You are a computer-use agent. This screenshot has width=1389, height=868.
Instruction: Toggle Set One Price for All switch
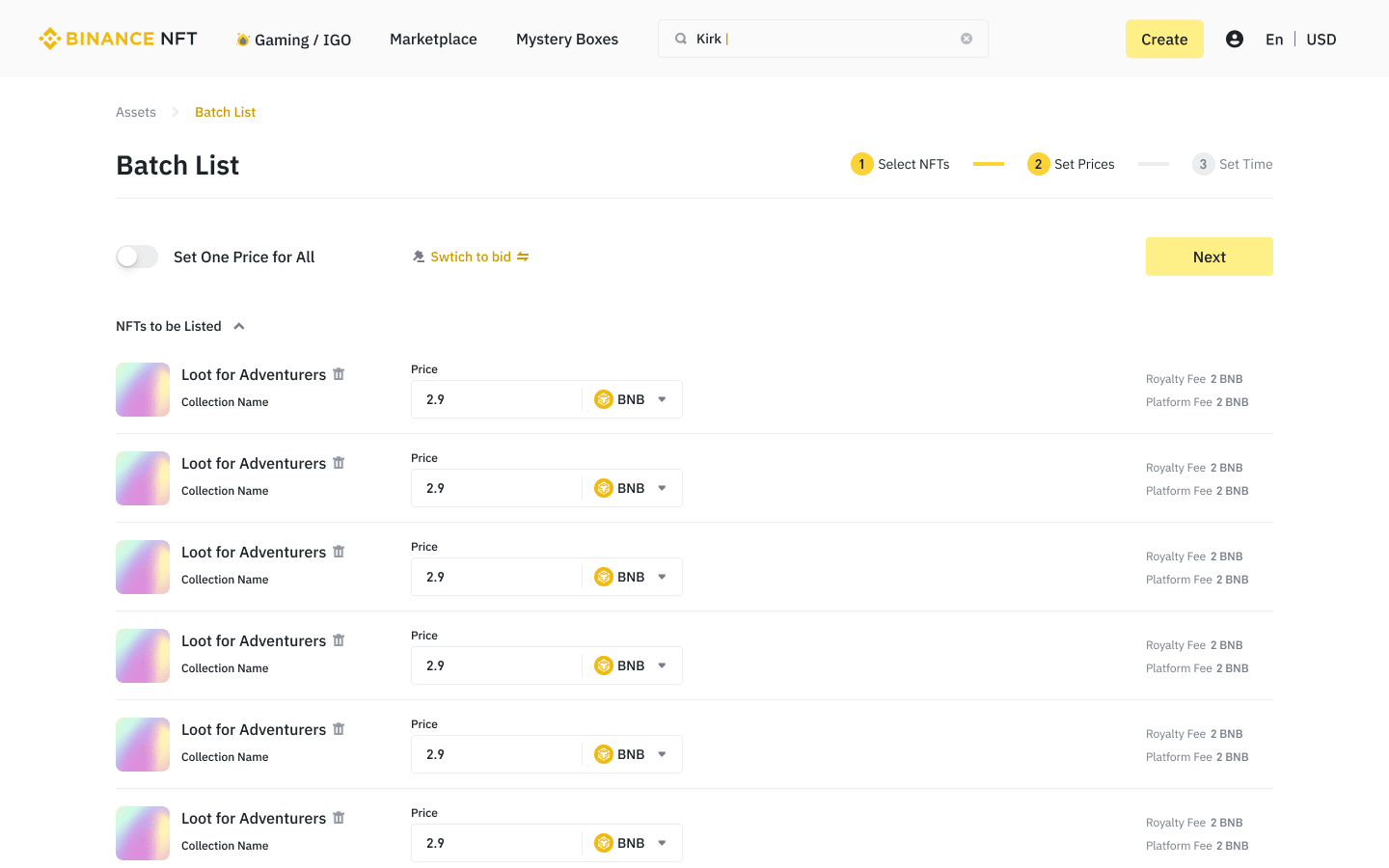(137, 257)
